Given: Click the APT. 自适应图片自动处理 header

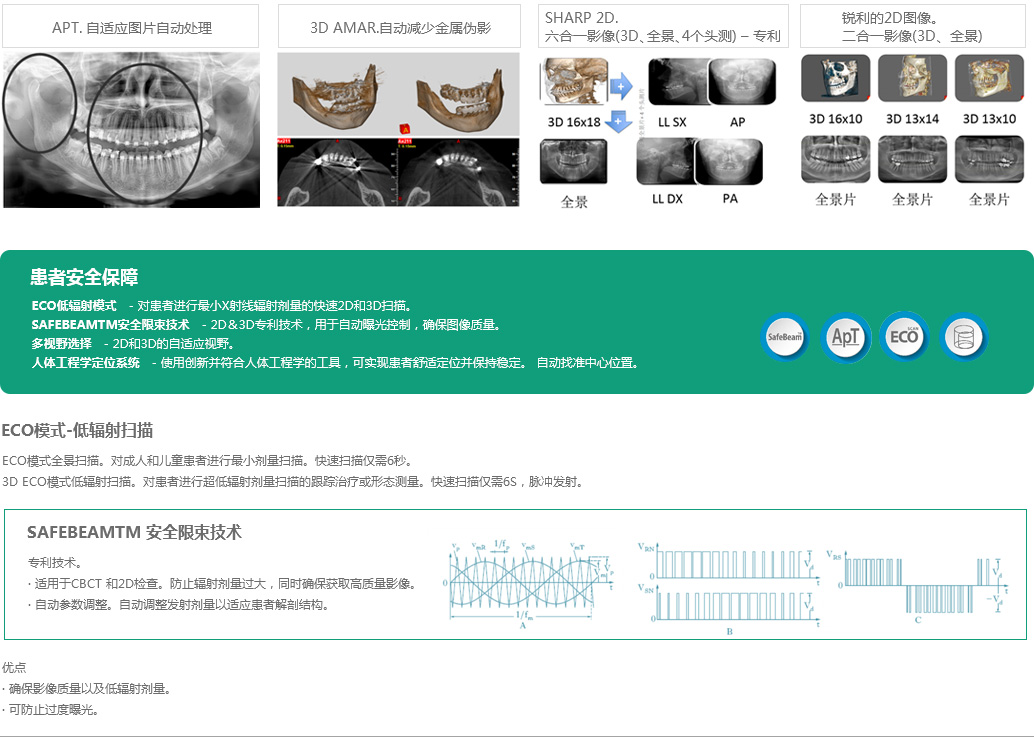Looking at the screenshot, I should pyautogui.click(x=131, y=27).
